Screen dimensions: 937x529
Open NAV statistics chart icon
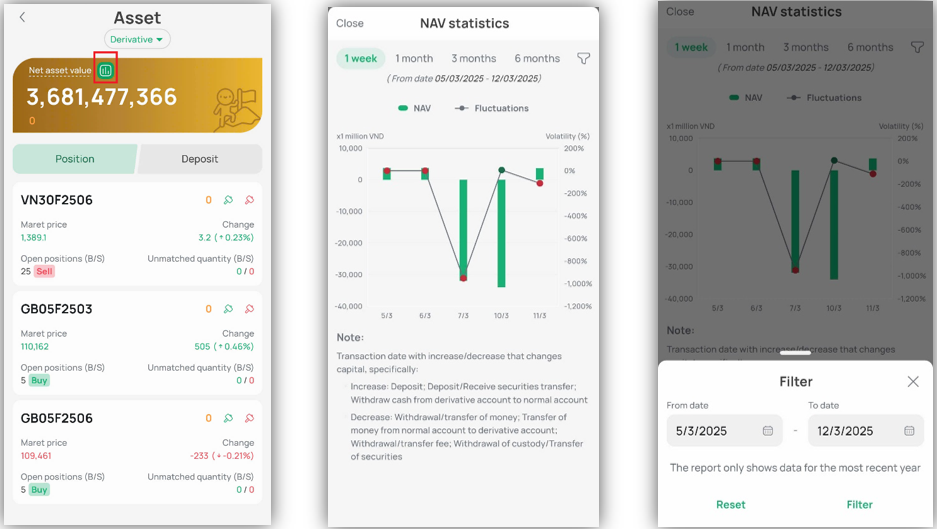105,70
